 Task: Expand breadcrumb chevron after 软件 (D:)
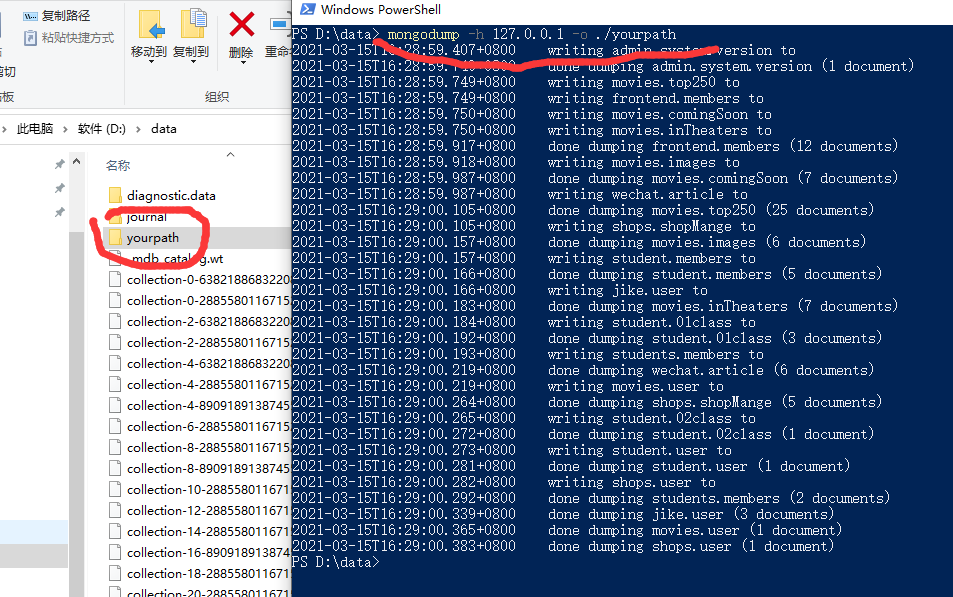(x=139, y=129)
